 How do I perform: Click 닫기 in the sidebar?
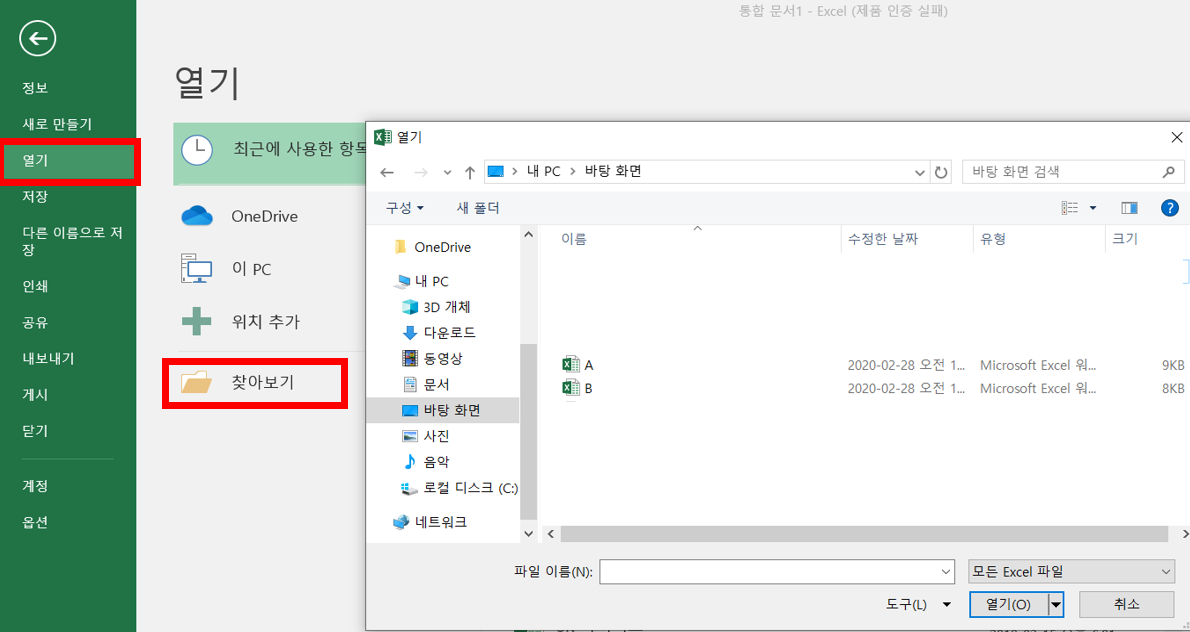[x=35, y=431]
